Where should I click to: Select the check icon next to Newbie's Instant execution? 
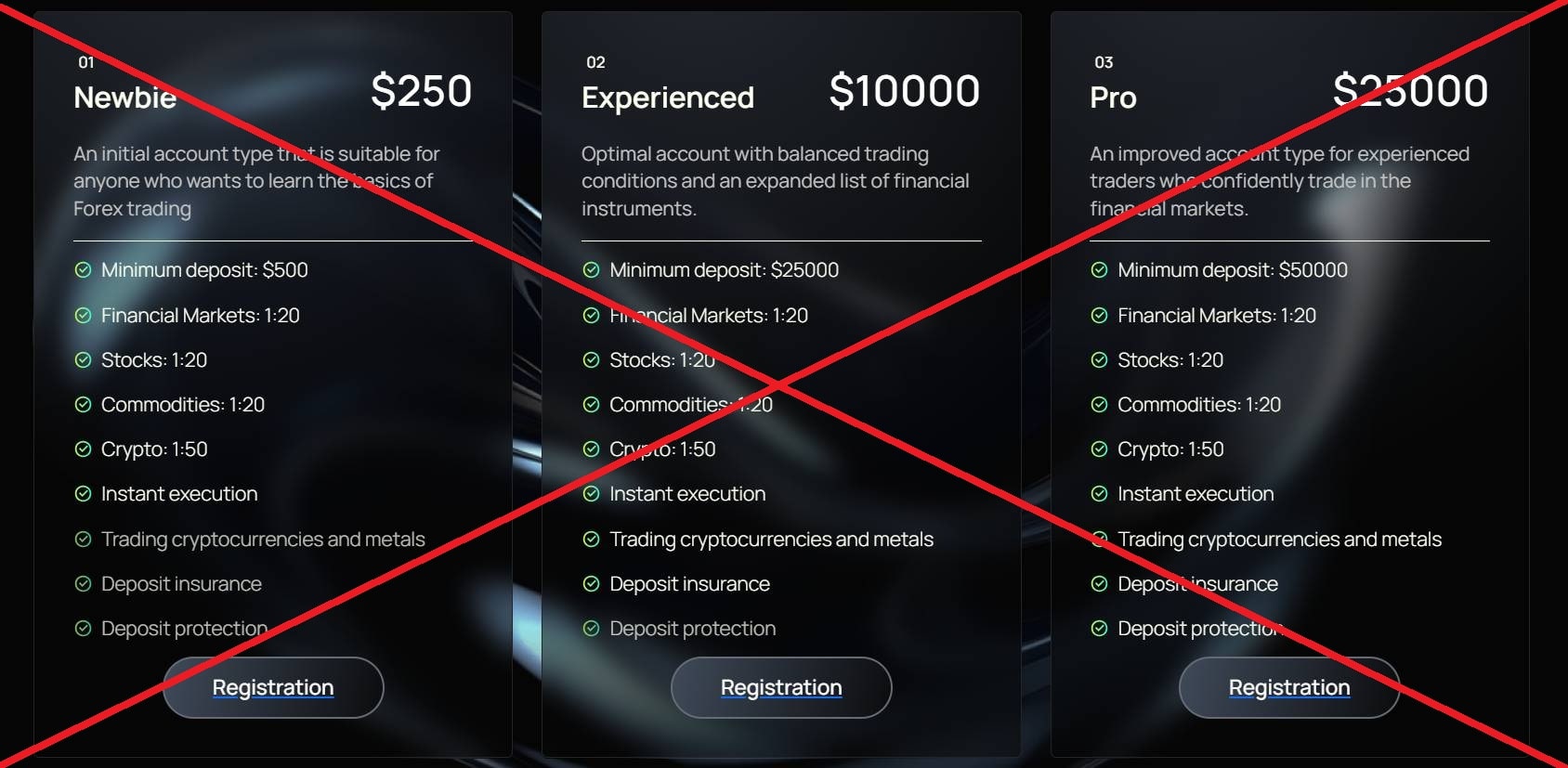[x=82, y=494]
